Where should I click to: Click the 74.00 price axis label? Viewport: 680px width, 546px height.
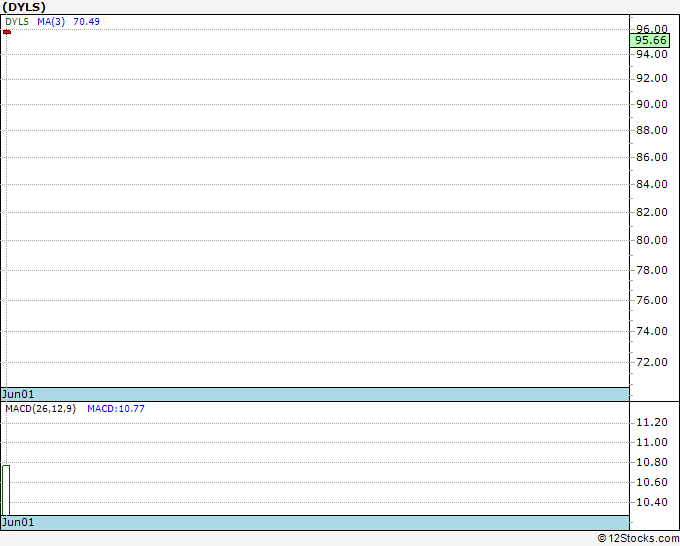click(x=651, y=331)
